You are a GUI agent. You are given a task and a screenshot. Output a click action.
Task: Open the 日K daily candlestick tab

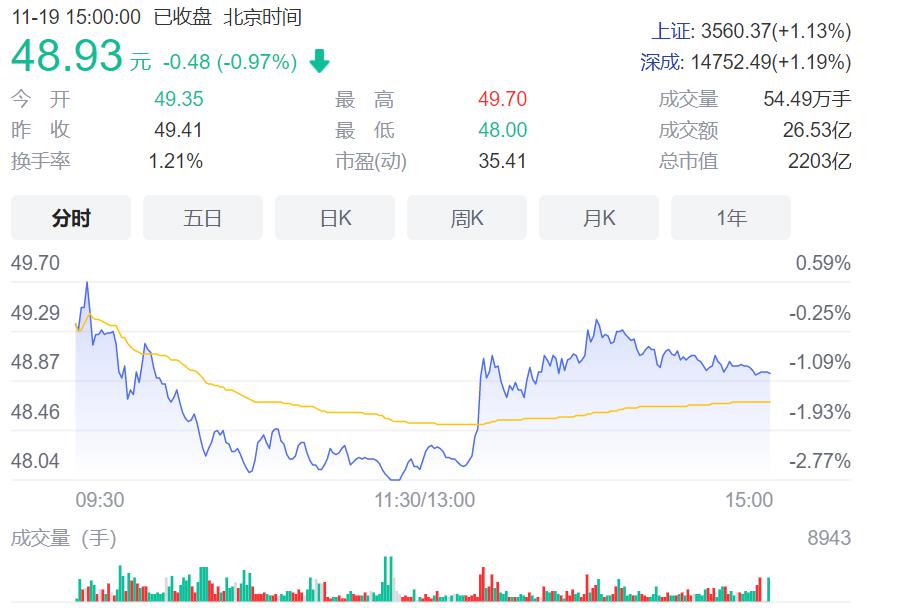coord(335,218)
